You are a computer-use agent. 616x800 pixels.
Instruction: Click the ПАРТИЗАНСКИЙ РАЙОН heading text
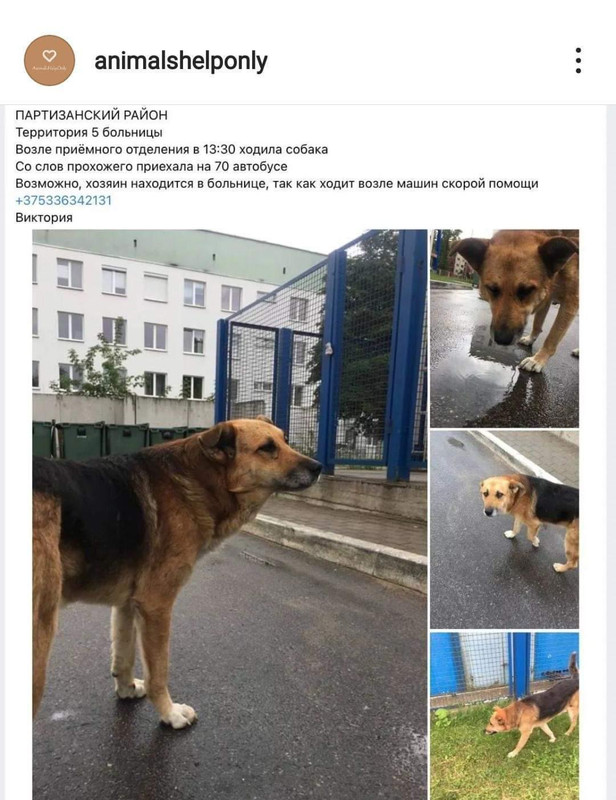[x=91, y=115]
